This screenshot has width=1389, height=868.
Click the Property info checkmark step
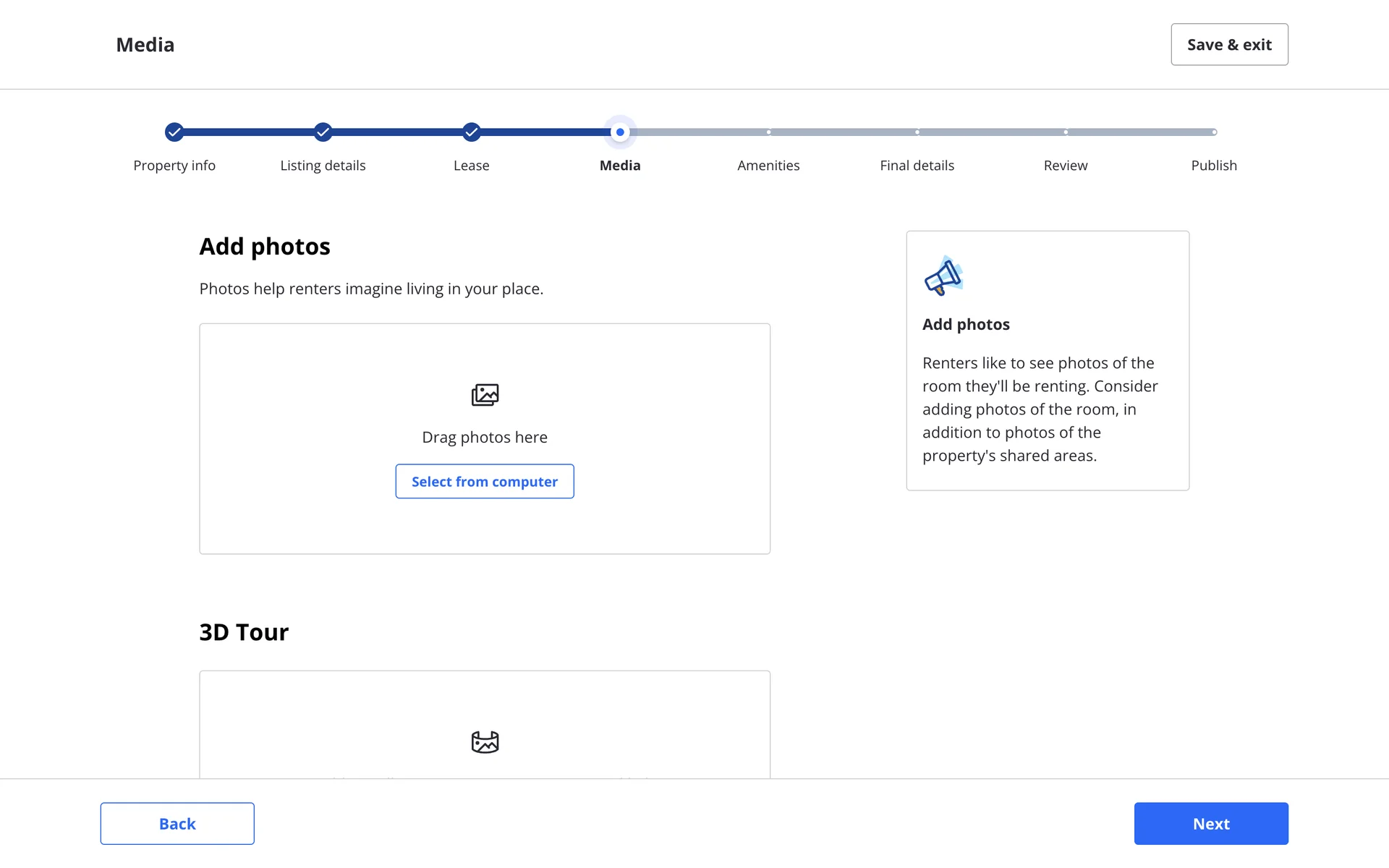pyautogui.click(x=174, y=132)
